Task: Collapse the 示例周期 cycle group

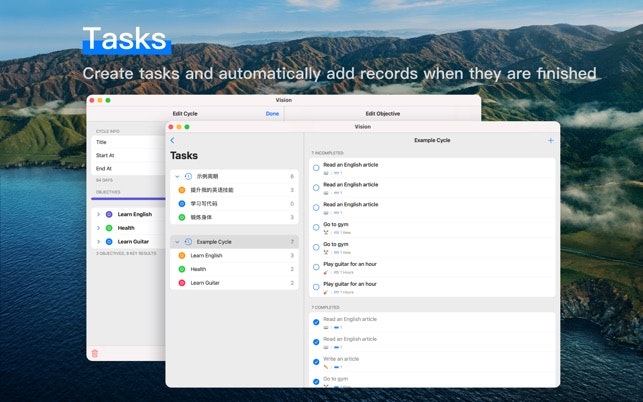Action: tap(177, 176)
